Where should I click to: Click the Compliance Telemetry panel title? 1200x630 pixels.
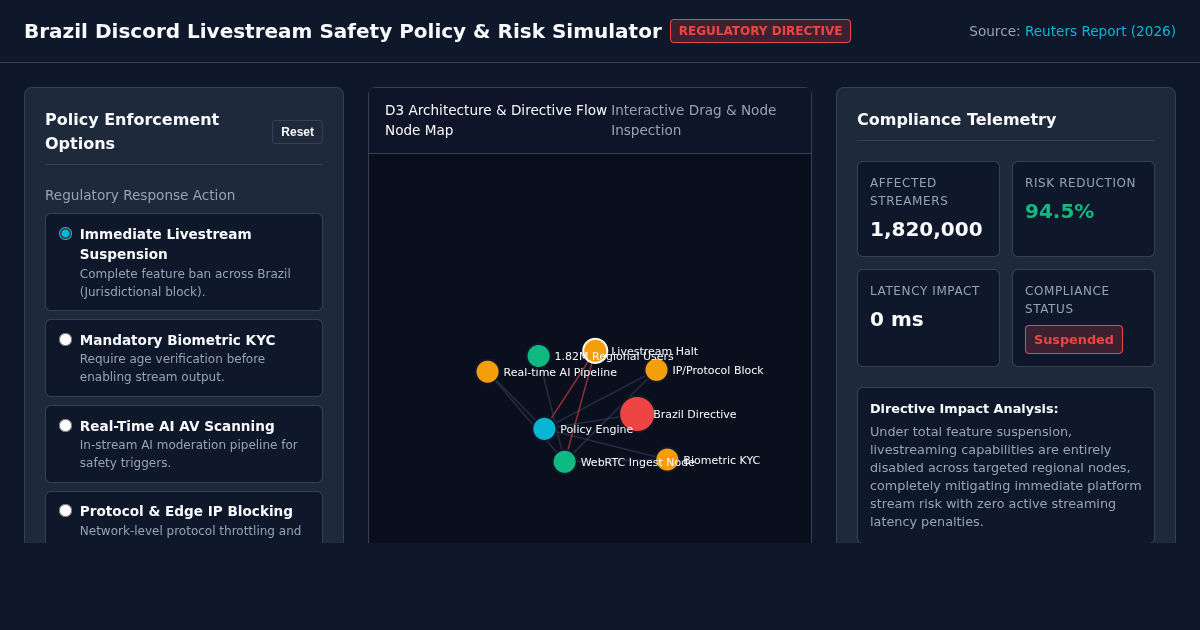956,119
